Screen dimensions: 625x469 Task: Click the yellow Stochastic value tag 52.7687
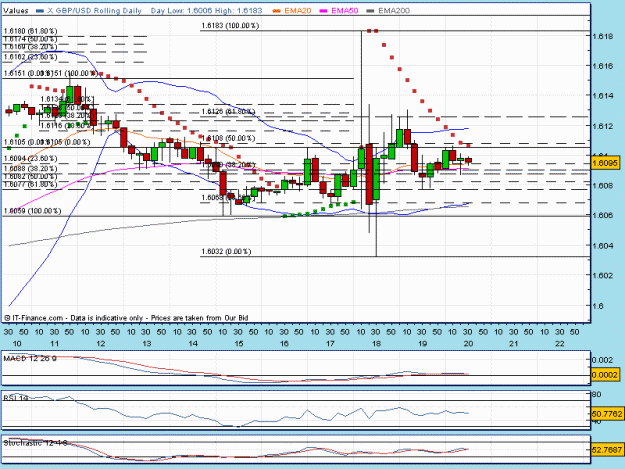(x=607, y=450)
